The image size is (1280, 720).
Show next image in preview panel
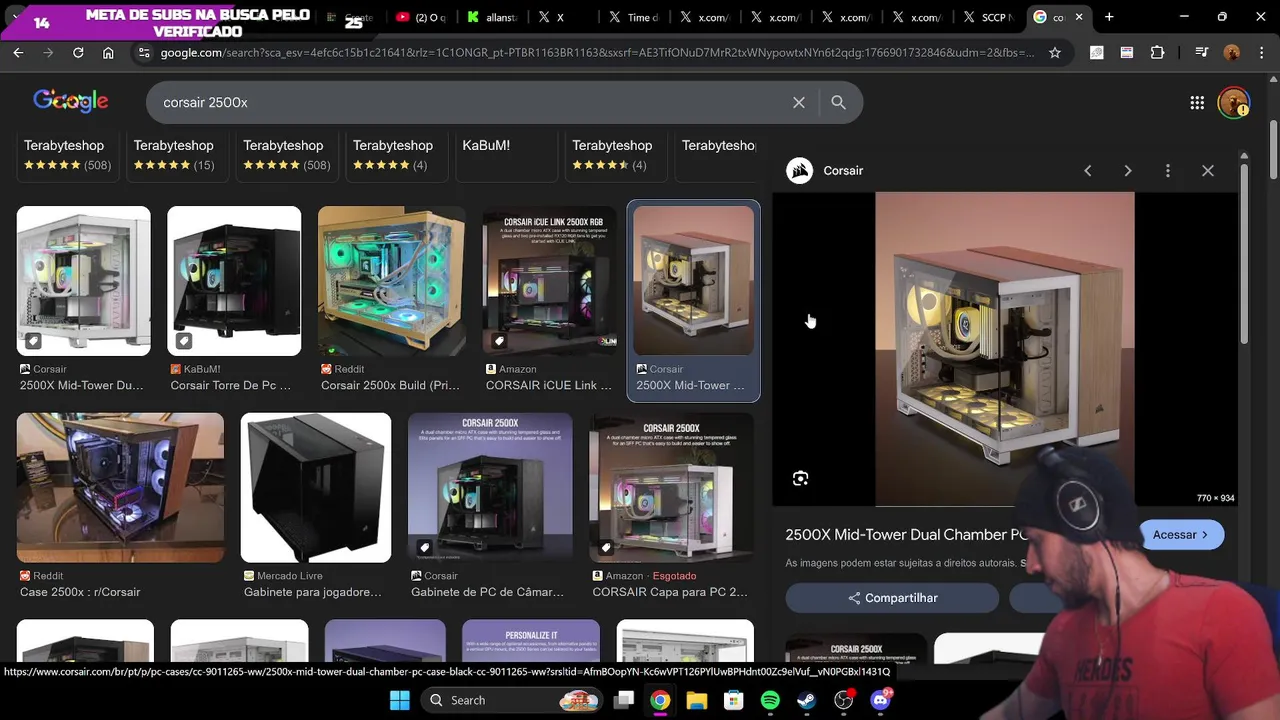pos(1128,171)
